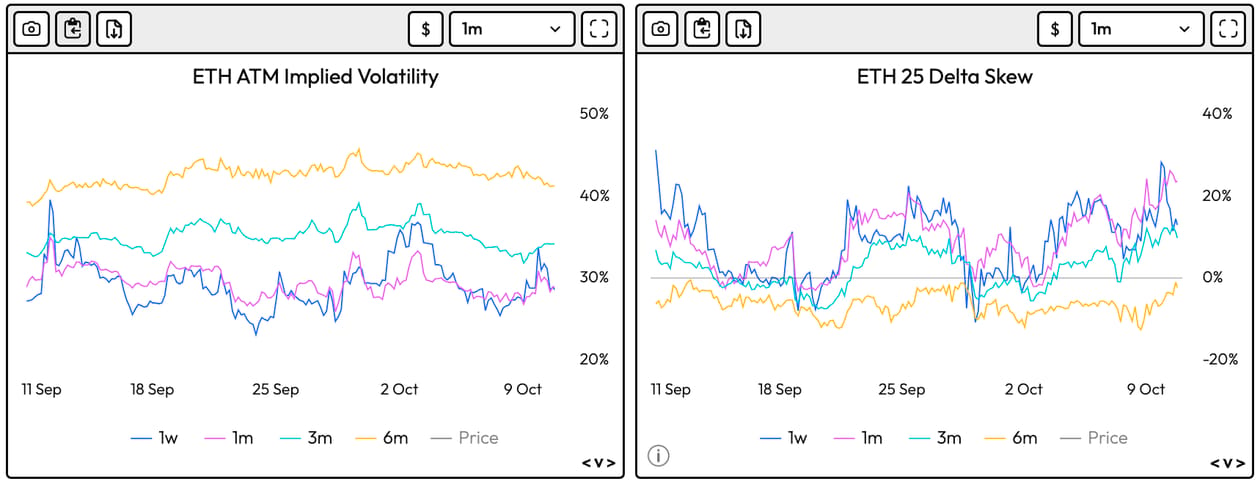Viewport: 1260px width, 484px height.
Task: Click embed code arrows under Delta Skew chart
Action: pos(1227,463)
